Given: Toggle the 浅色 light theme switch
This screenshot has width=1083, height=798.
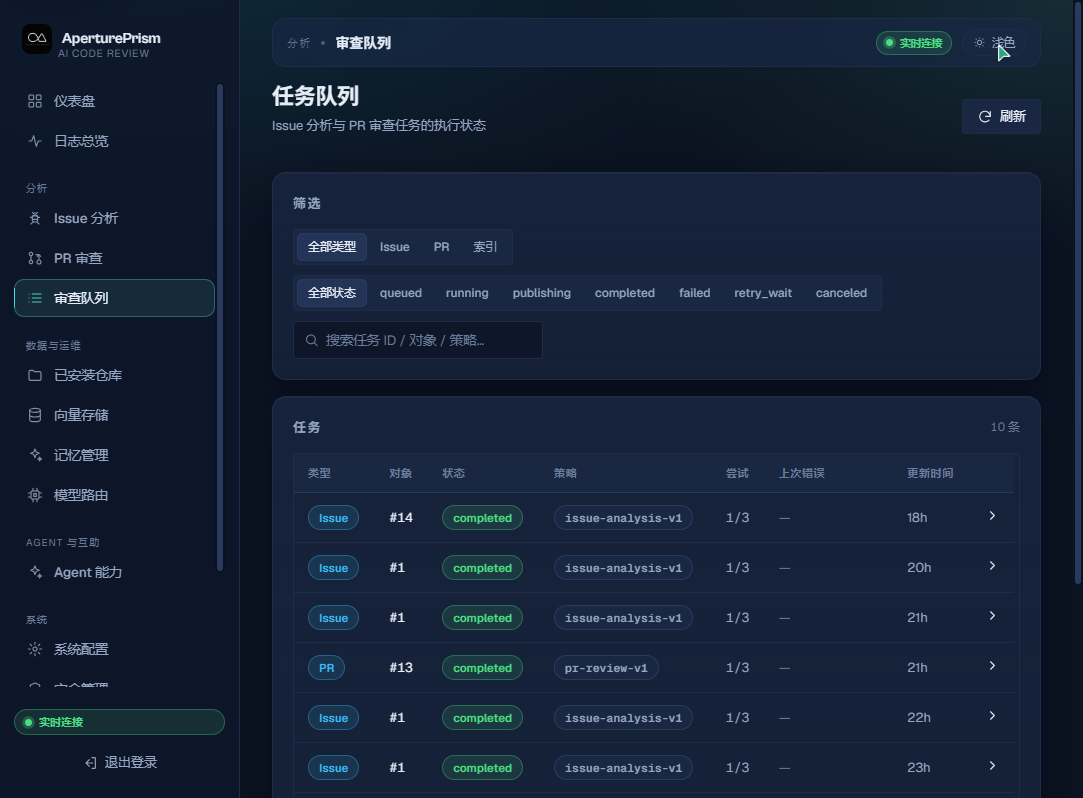Looking at the screenshot, I should pos(994,43).
